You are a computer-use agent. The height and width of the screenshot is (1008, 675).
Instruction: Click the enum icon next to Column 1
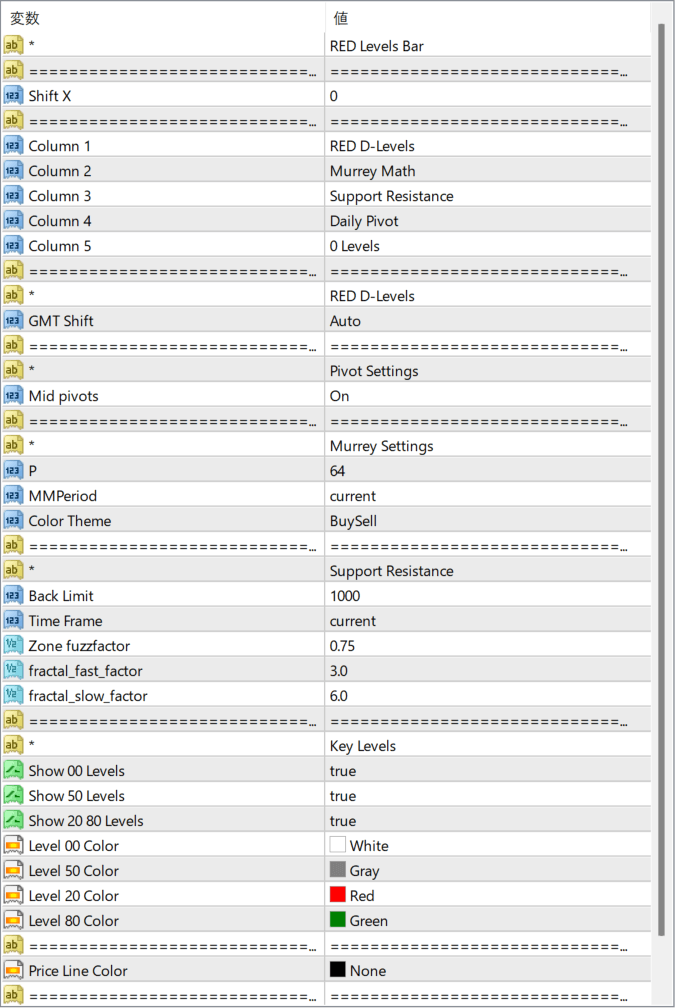[x=13, y=146]
